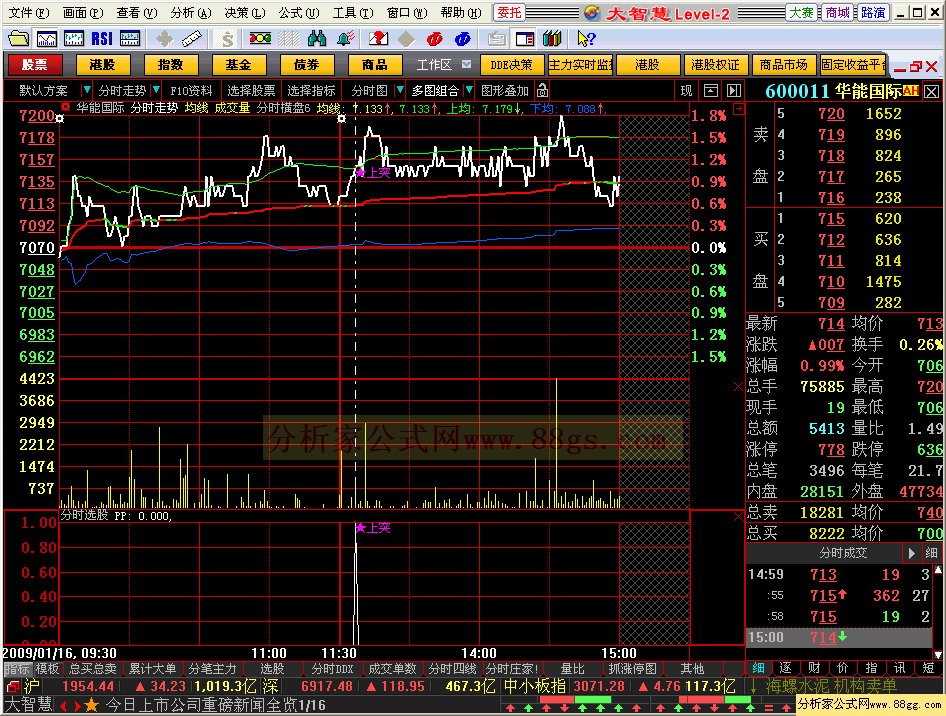Switch to the 指数 market tab
The height and width of the screenshot is (716, 946).
(x=170, y=65)
